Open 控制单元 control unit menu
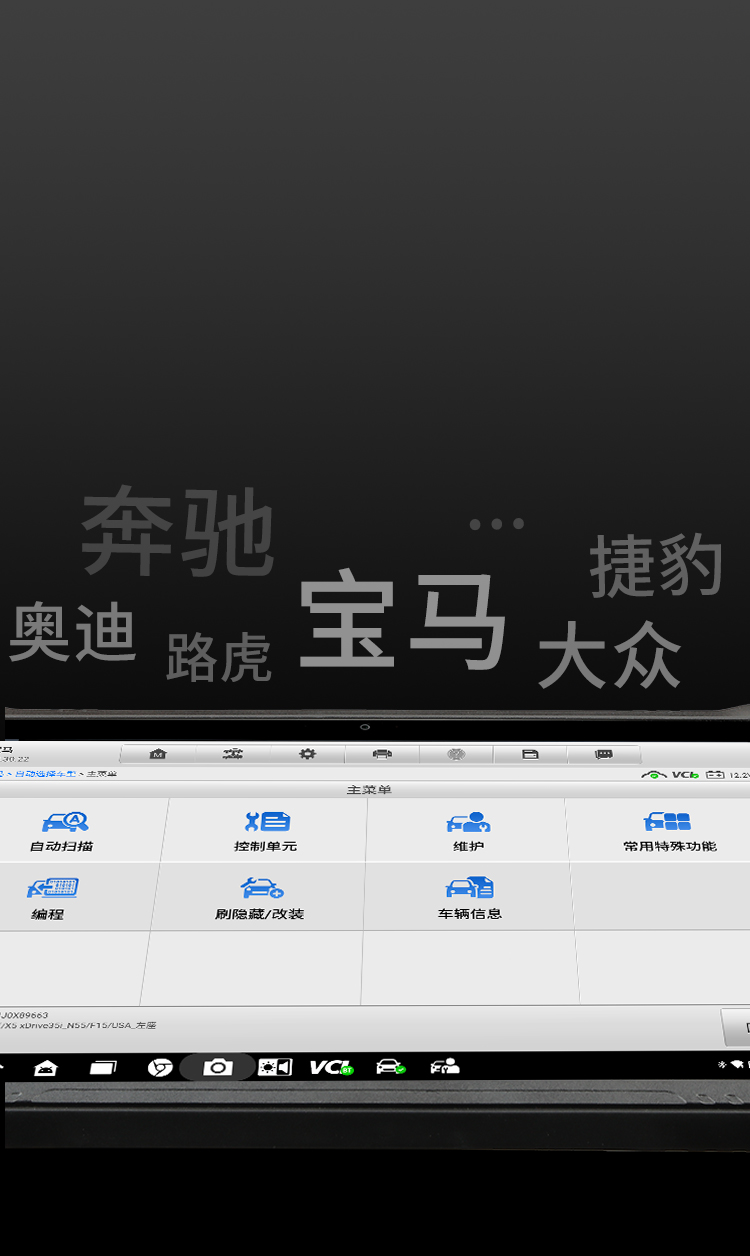750x1256 pixels. pyautogui.click(x=266, y=831)
